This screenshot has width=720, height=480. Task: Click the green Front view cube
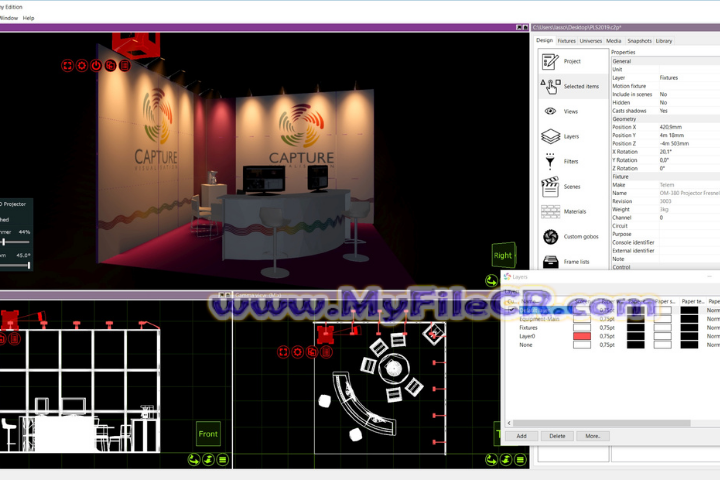(x=208, y=434)
